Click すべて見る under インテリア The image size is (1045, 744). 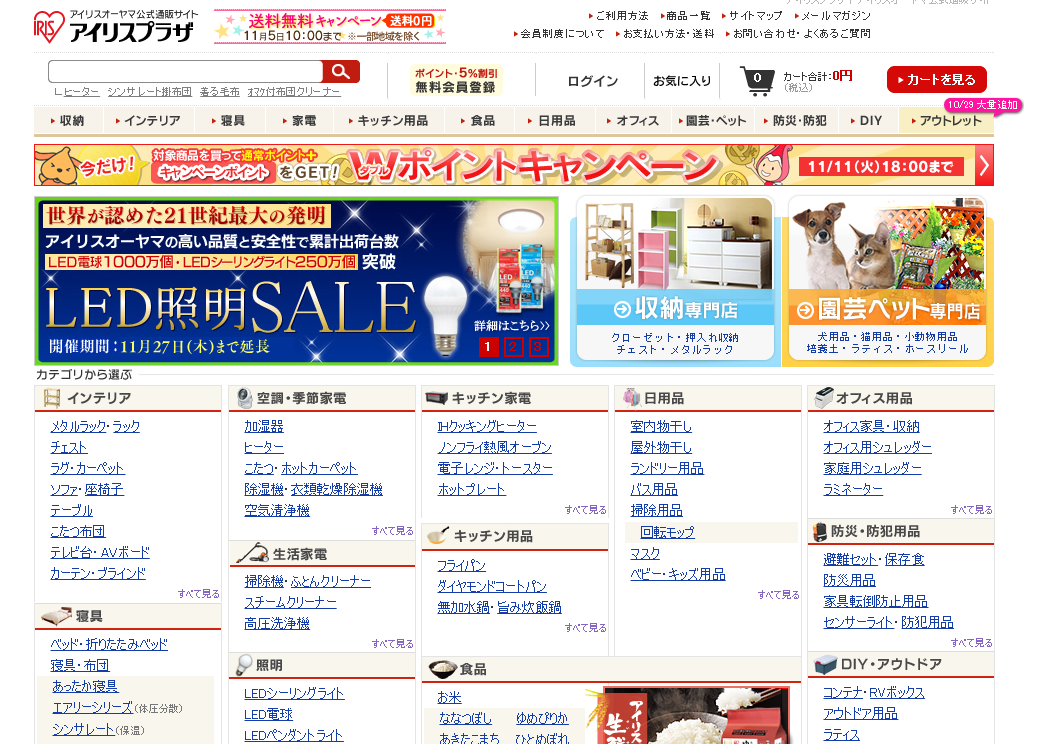click(x=199, y=593)
